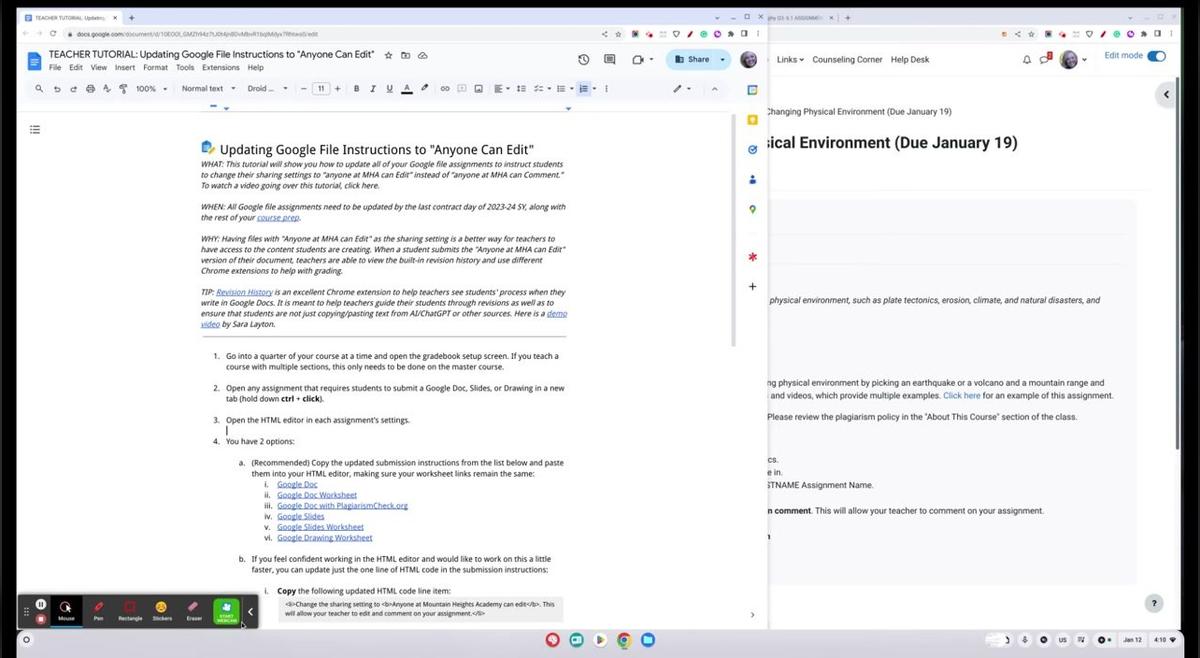Increase font size with plus button

[338, 89]
